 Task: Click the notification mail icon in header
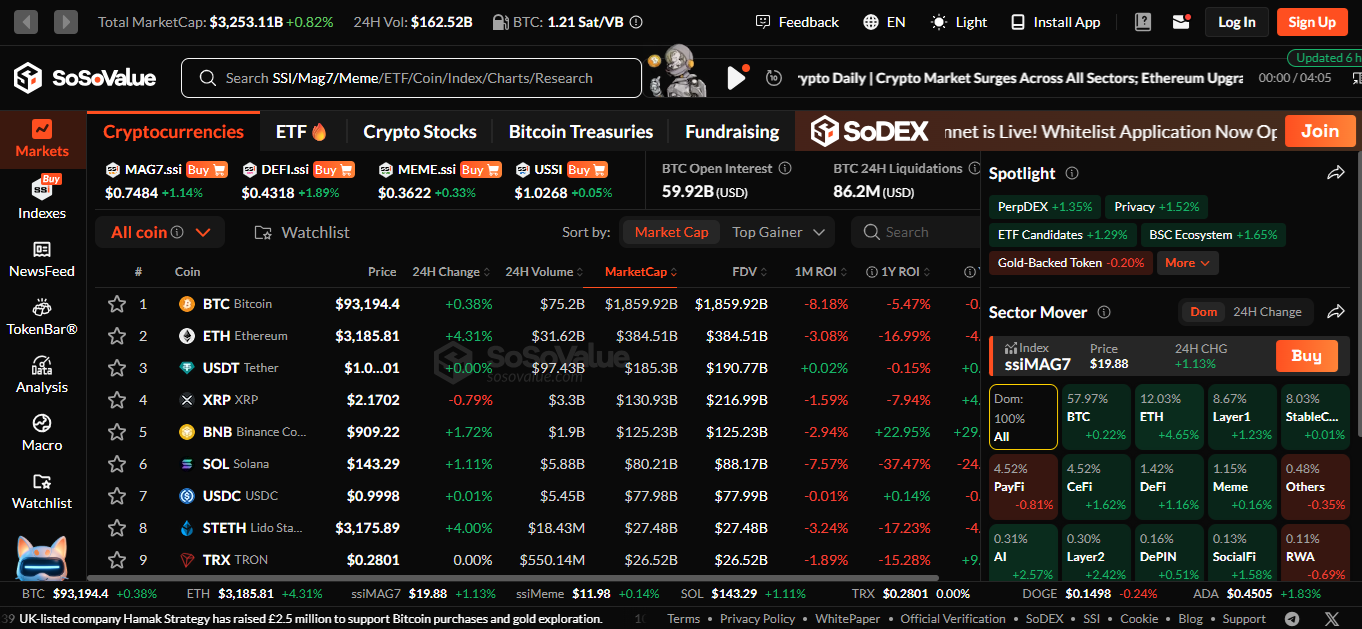coord(1181,22)
